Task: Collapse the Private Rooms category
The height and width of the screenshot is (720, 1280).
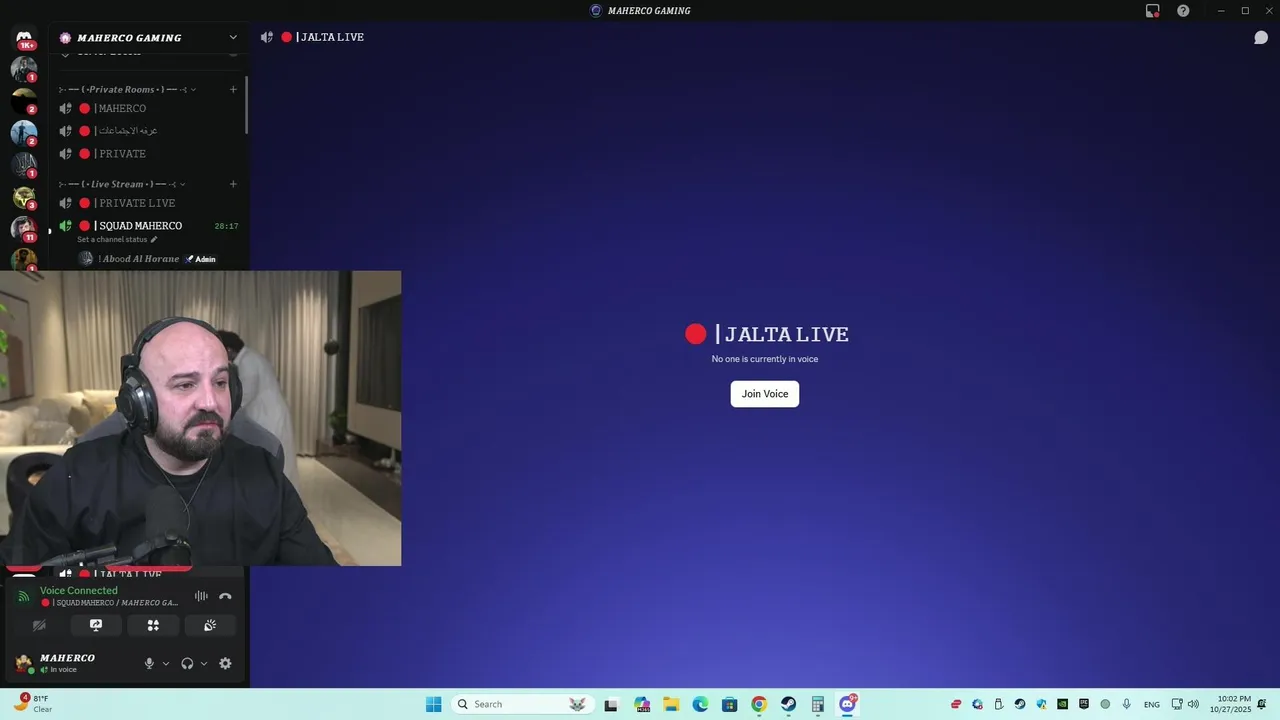Action: (x=127, y=89)
